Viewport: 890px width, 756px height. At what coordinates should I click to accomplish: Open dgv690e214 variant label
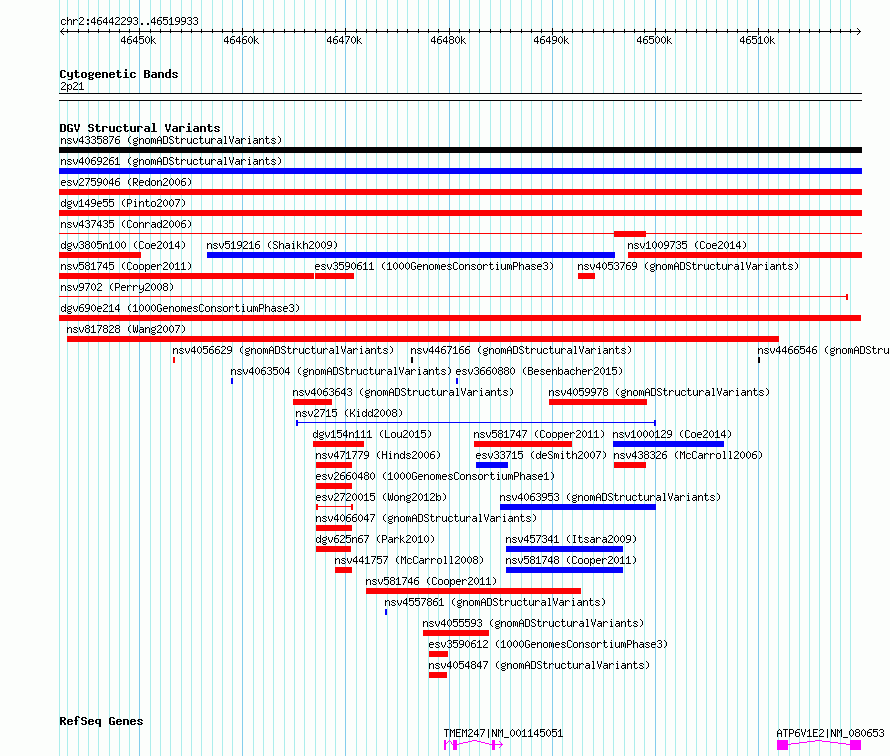point(180,308)
